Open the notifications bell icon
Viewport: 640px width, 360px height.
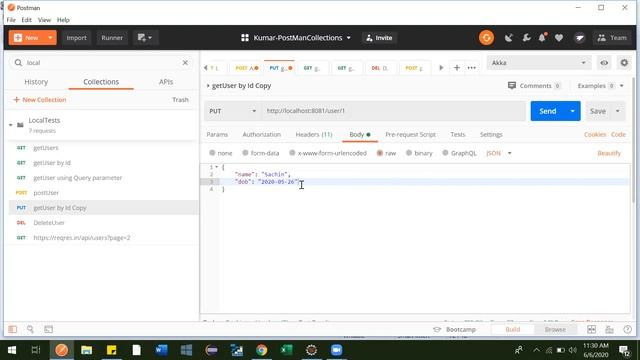point(542,38)
